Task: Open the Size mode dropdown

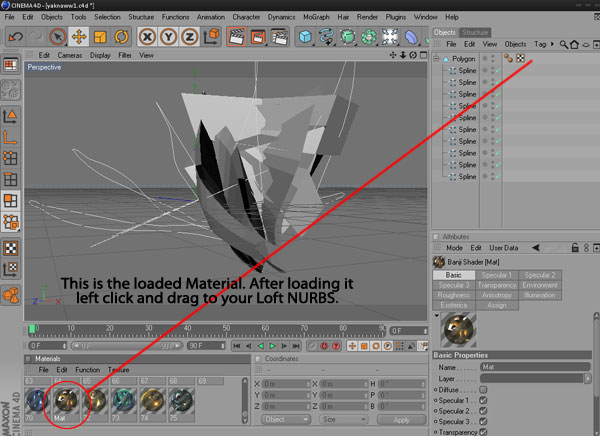Action: [x=343, y=420]
